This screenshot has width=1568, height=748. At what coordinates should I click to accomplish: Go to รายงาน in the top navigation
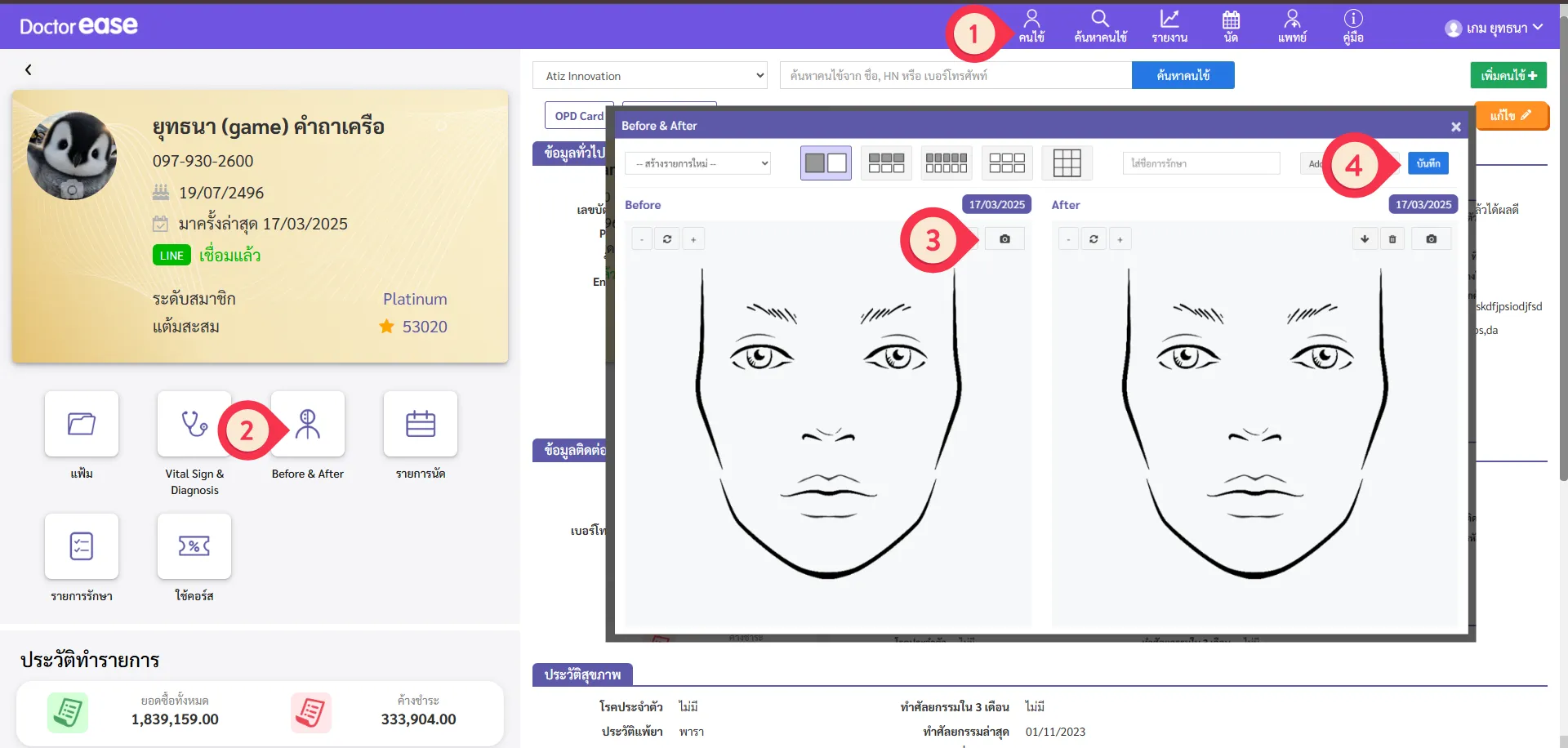pos(1169,26)
